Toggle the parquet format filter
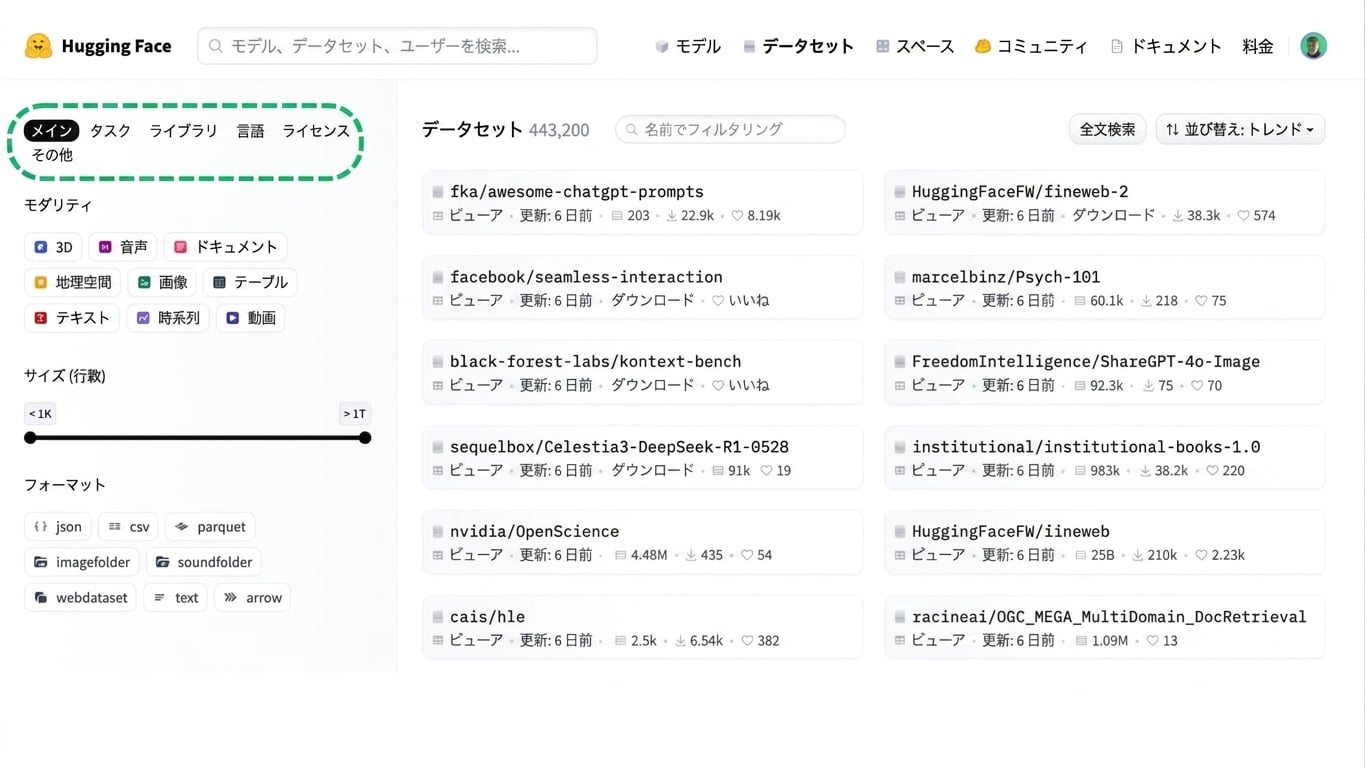Viewport: 1365px width, 768px height. point(210,526)
